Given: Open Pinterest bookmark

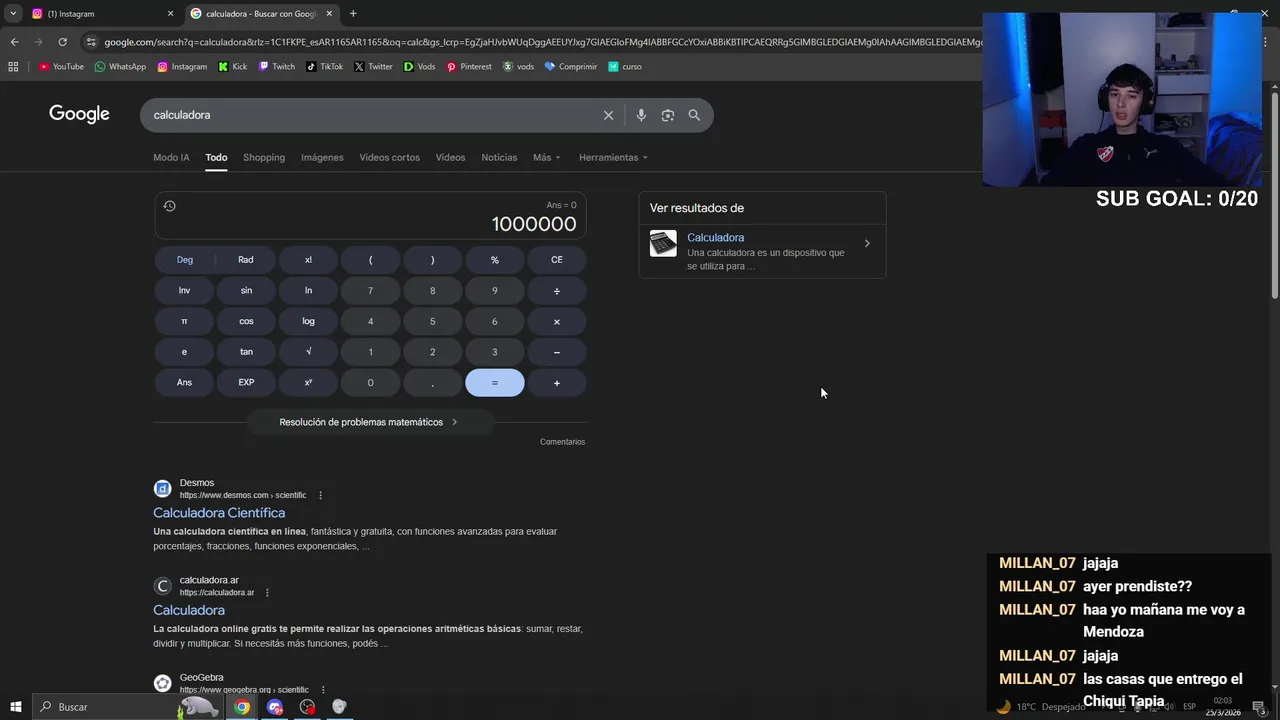Looking at the screenshot, I should (469, 67).
